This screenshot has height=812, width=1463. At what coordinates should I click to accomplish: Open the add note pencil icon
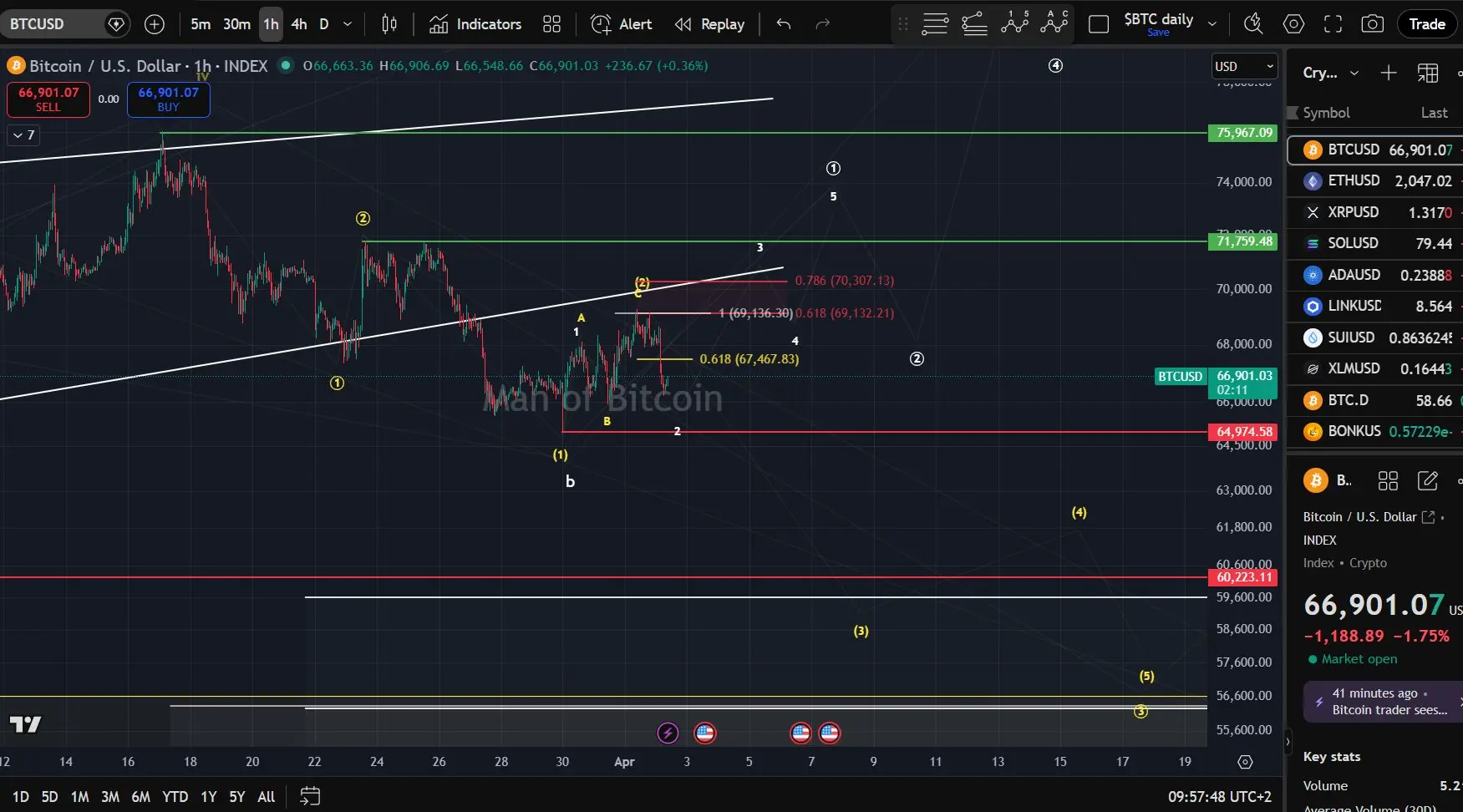point(1428,480)
